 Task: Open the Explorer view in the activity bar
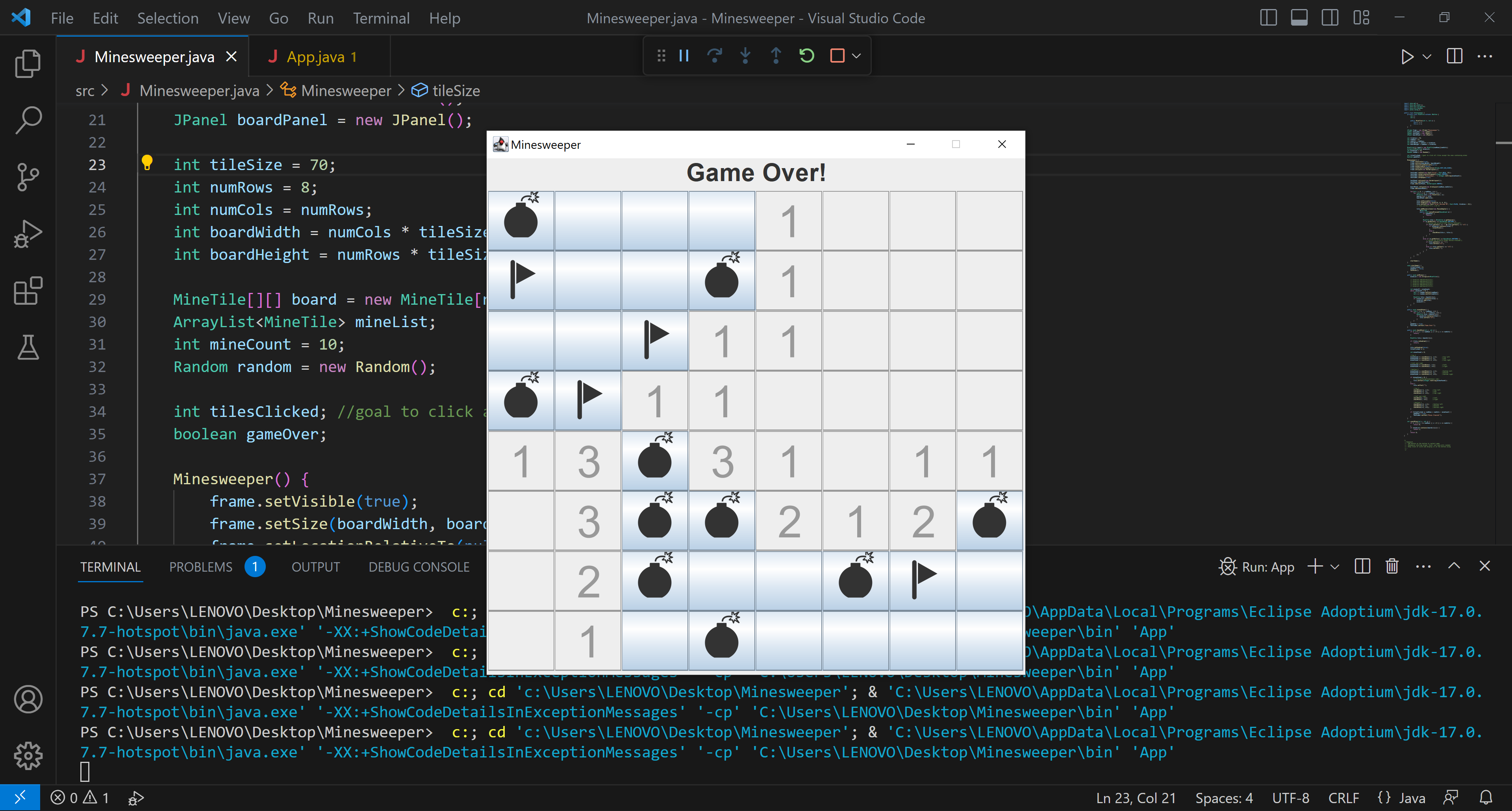28,63
